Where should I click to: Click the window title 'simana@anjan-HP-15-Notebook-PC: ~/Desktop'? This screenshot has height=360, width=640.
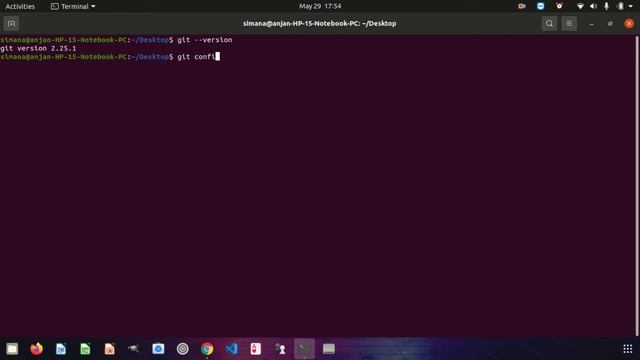coord(320,24)
